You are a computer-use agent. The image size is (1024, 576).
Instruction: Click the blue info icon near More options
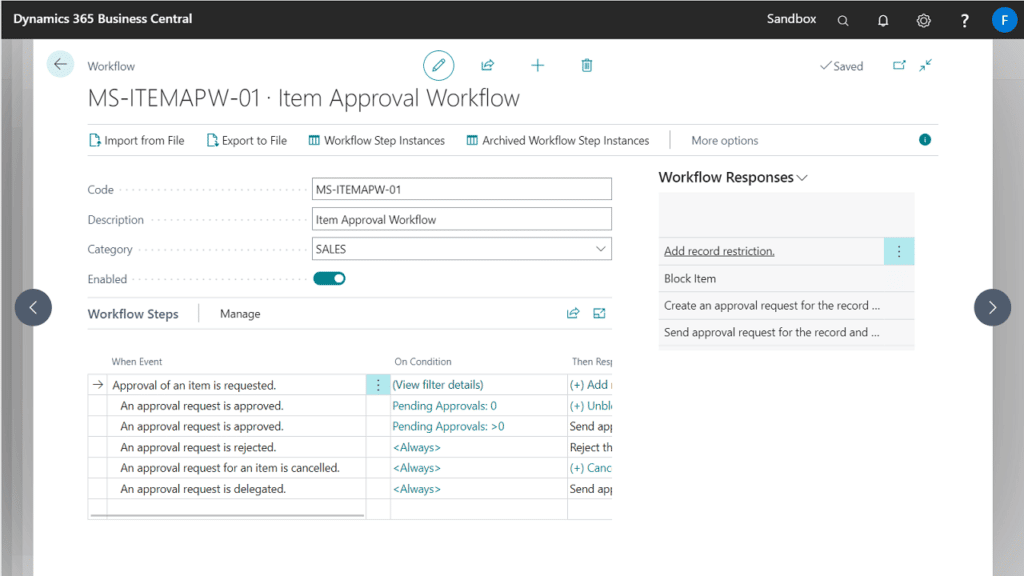[x=925, y=140]
